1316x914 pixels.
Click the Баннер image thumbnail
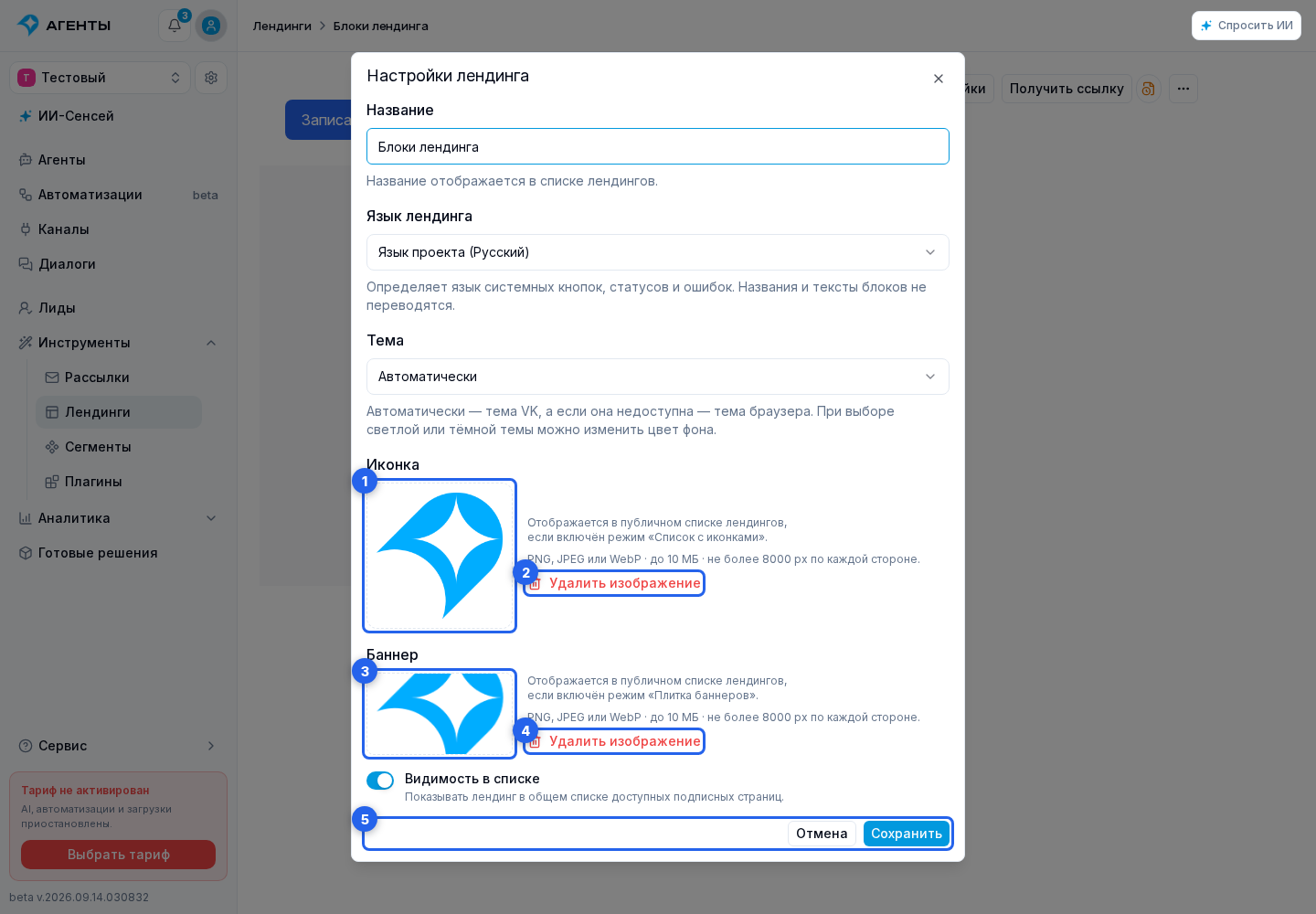pyautogui.click(x=440, y=714)
